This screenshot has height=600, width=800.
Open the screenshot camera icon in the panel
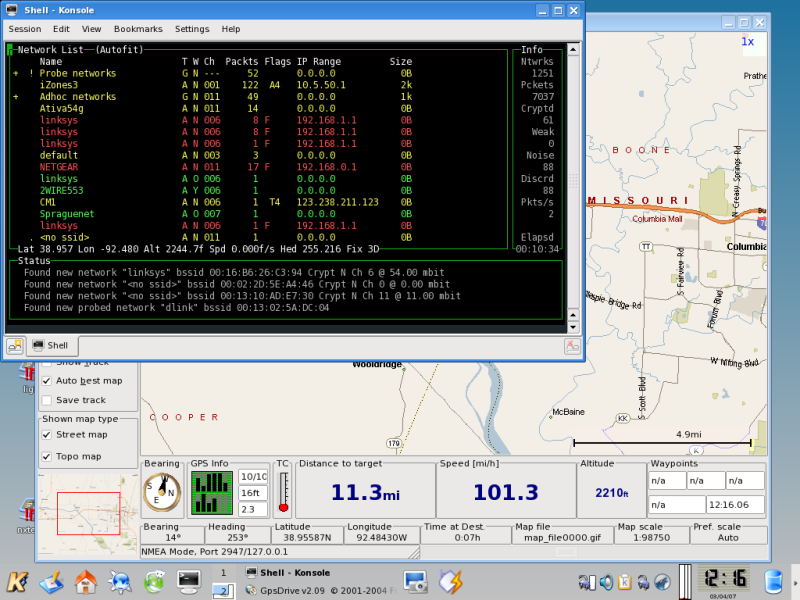[x=416, y=582]
